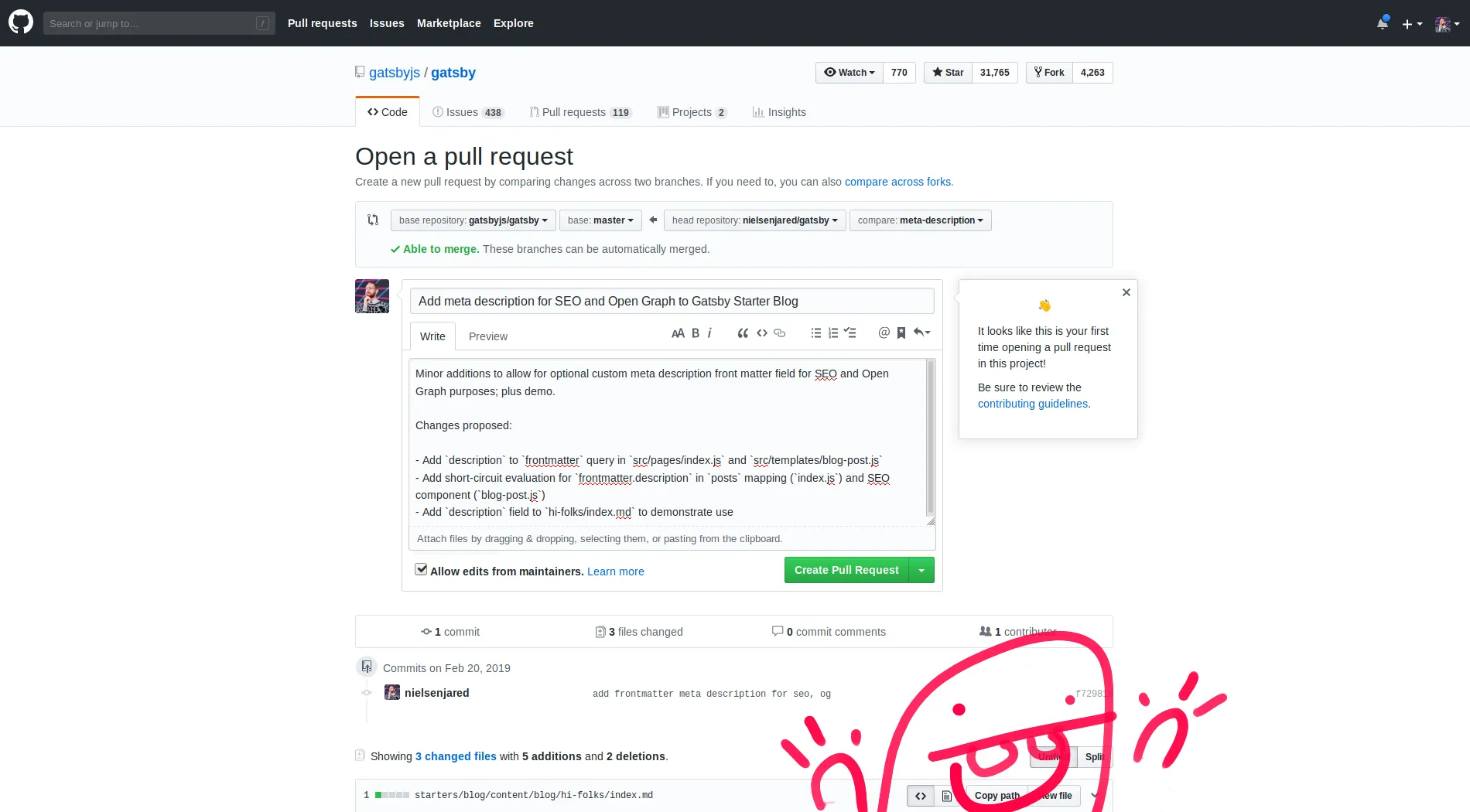The image size is (1470, 812).
Task: Open head repository nielsenjared/gatsby dropdown
Action: (x=755, y=220)
